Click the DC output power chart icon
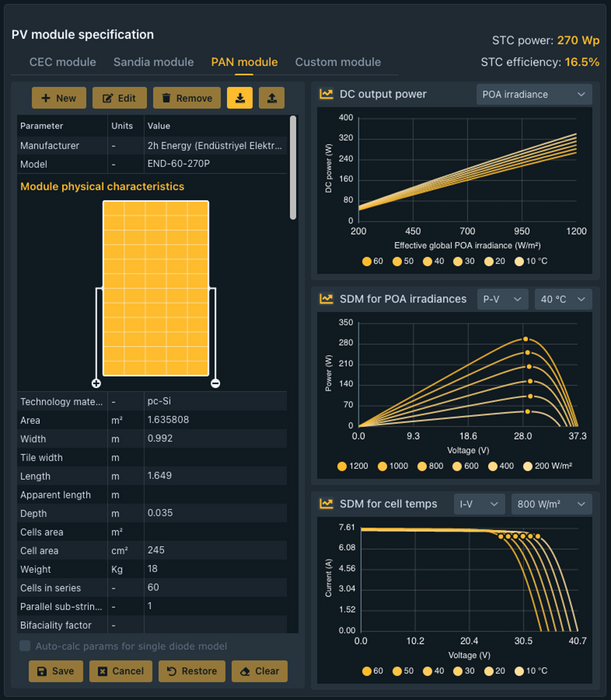Image resolution: width=611 pixels, height=700 pixels. (x=326, y=94)
